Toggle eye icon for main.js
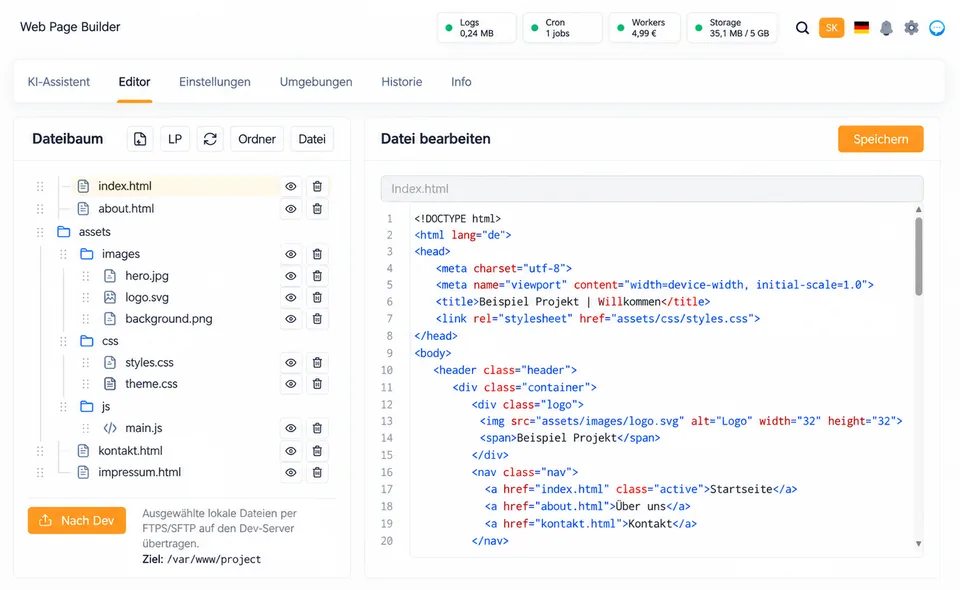The width and height of the screenshot is (960, 590). click(x=291, y=428)
